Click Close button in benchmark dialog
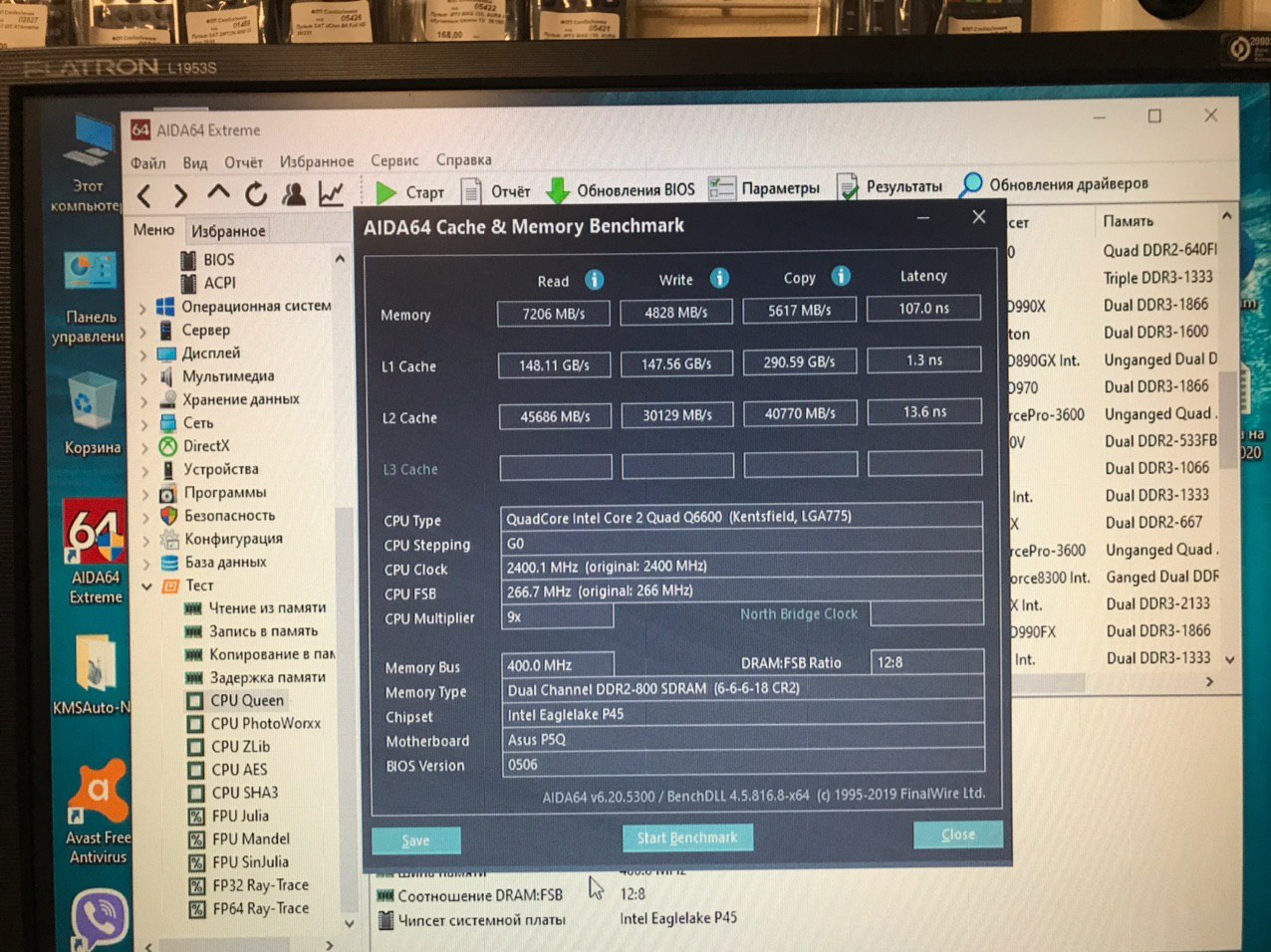 pos(958,834)
